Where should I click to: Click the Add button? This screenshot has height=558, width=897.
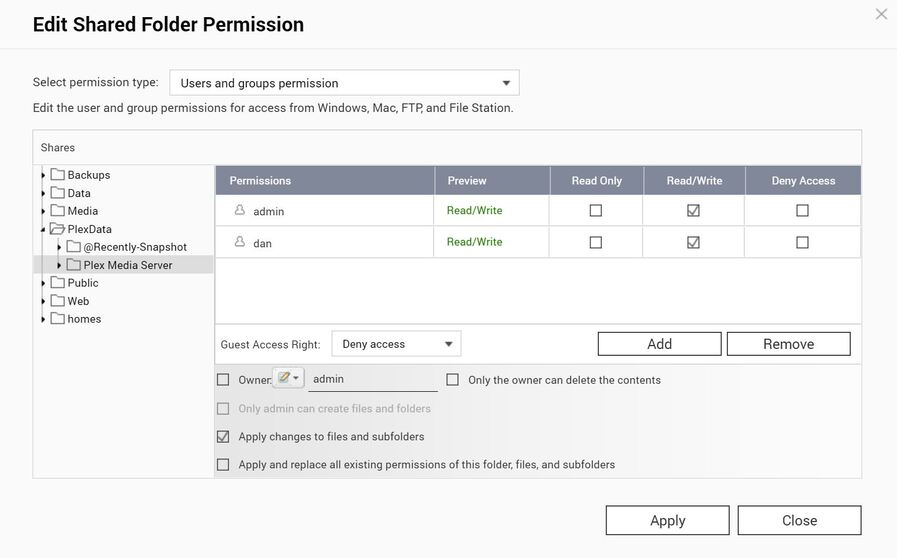click(659, 344)
